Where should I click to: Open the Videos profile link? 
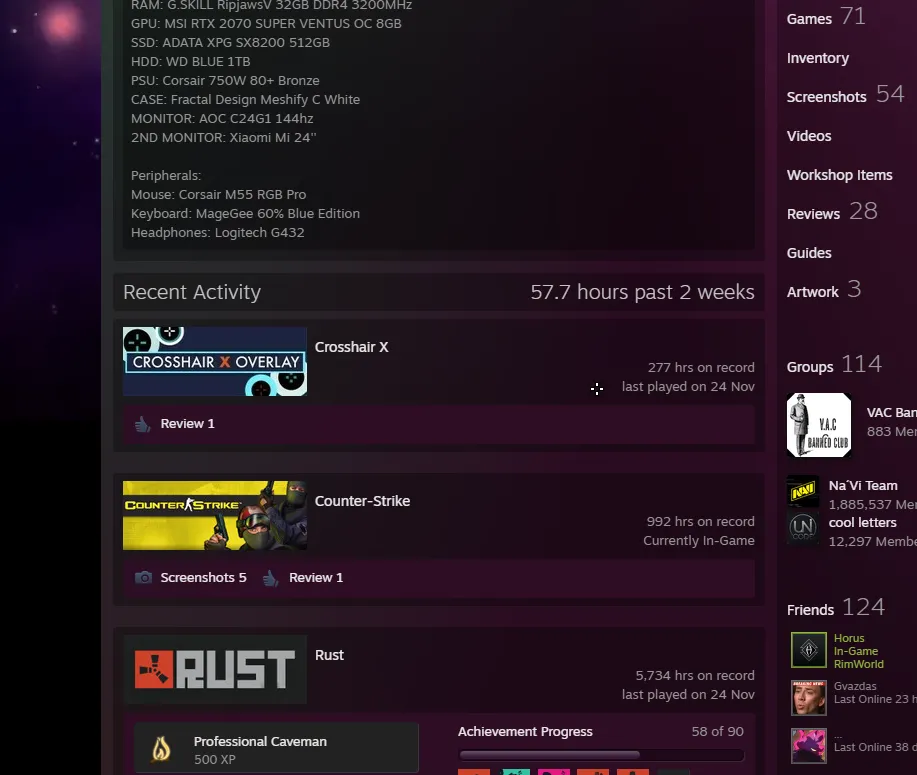click(x=809, y=136)
